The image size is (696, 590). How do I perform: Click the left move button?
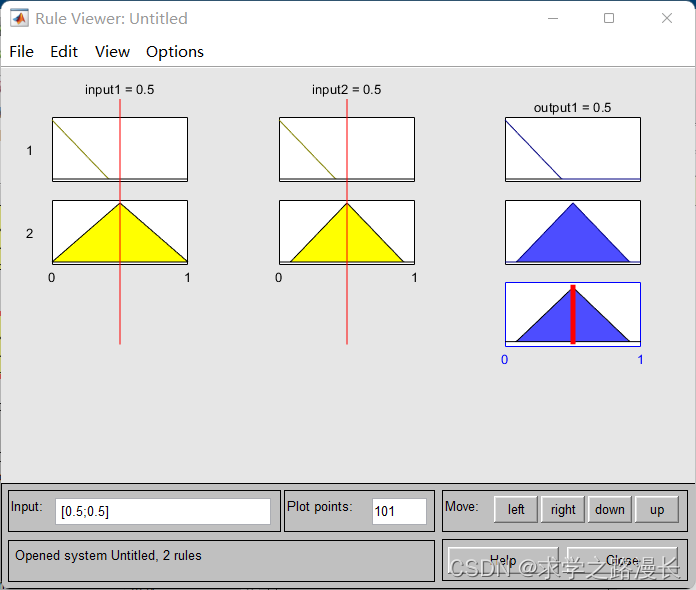pyautogui.click(x=516, y=510)
